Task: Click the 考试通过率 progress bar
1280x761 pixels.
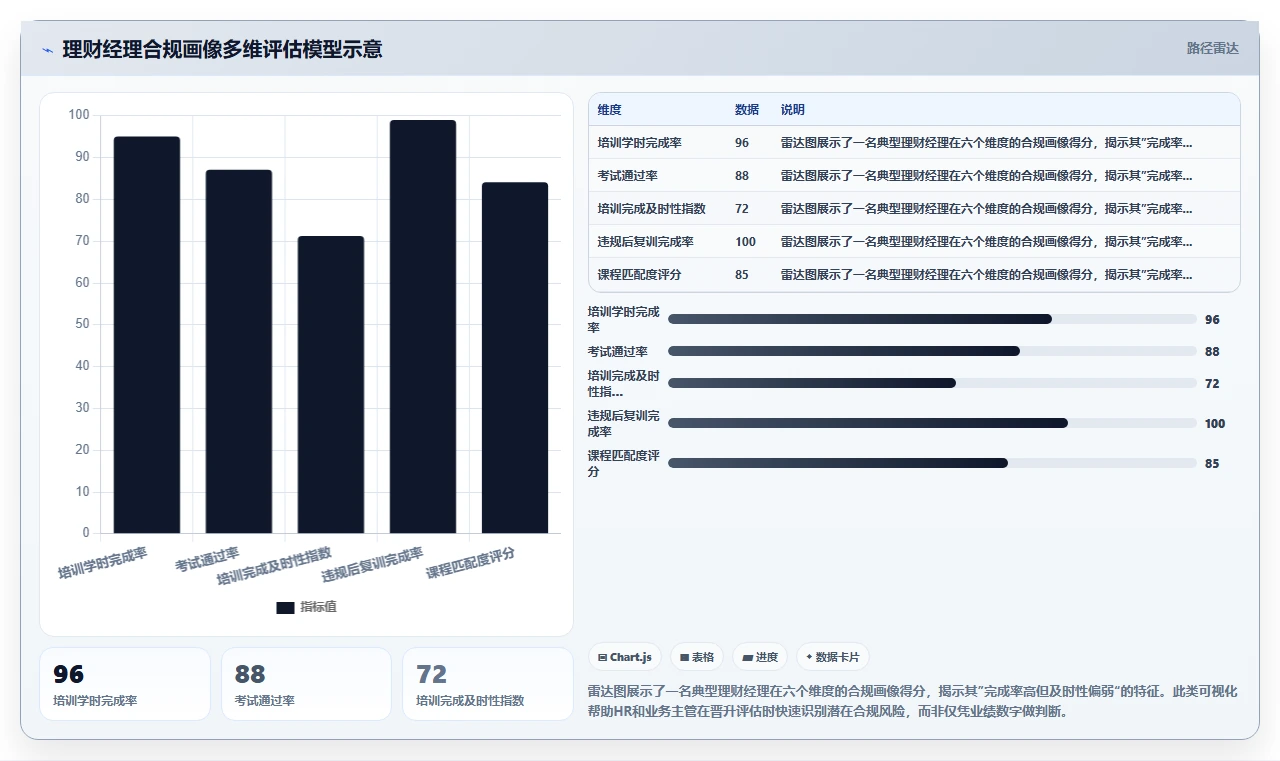Action: 932,351
